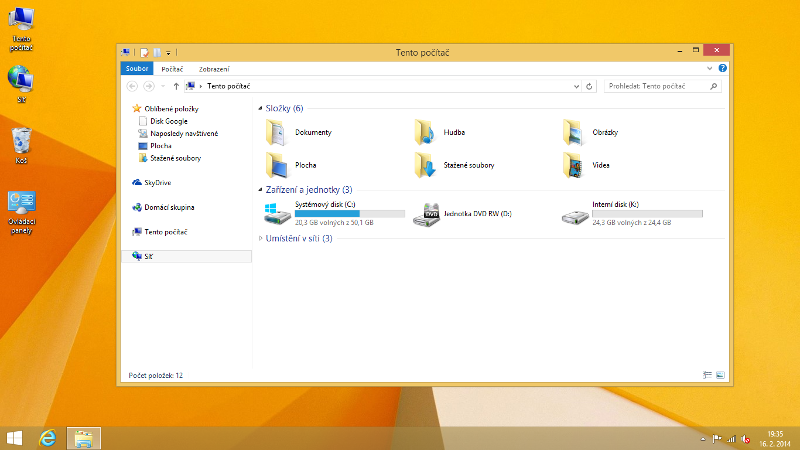Click Domácí skupina in the sidebar
800x450 pixels.
click(168, 207)
